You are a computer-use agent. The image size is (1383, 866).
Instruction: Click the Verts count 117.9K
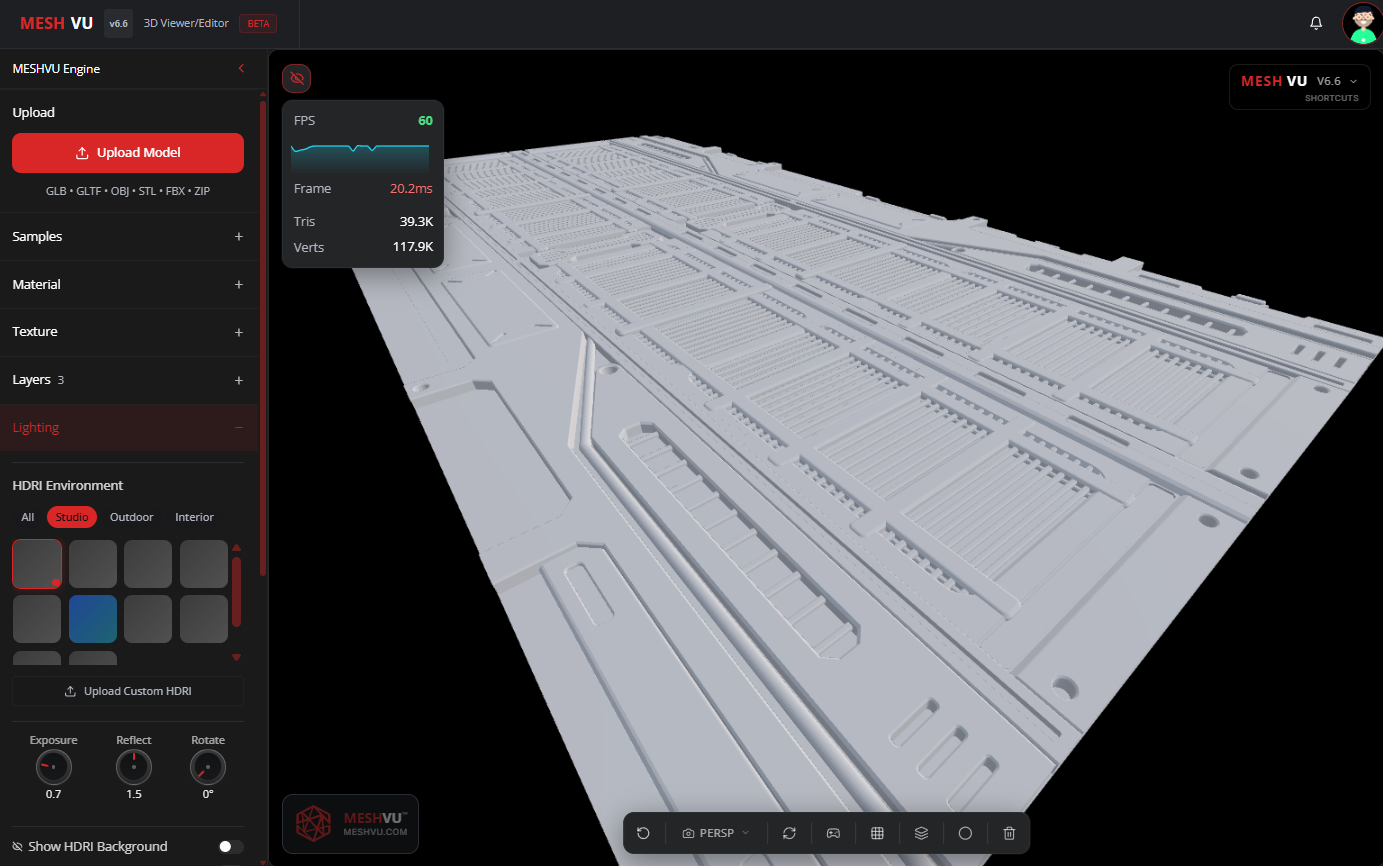(x=412, y=247)
